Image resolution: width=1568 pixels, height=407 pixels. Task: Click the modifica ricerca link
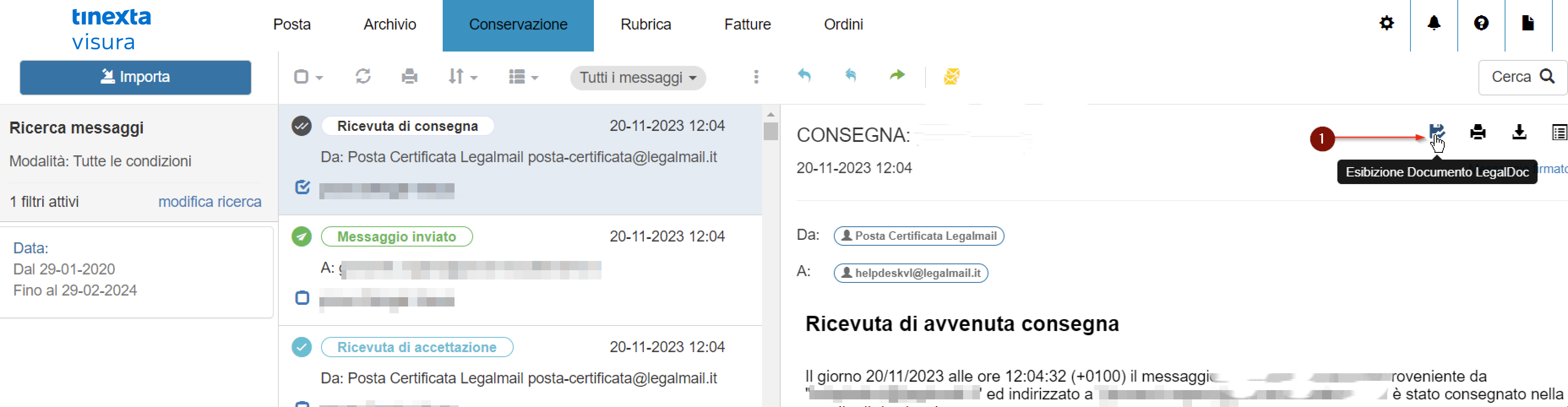tap(210, 202)
